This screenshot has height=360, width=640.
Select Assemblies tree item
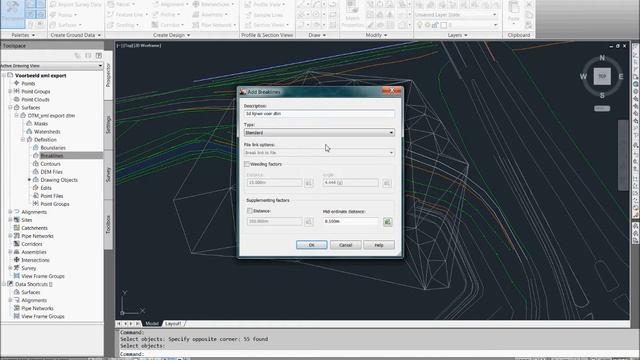click(34, 252)
